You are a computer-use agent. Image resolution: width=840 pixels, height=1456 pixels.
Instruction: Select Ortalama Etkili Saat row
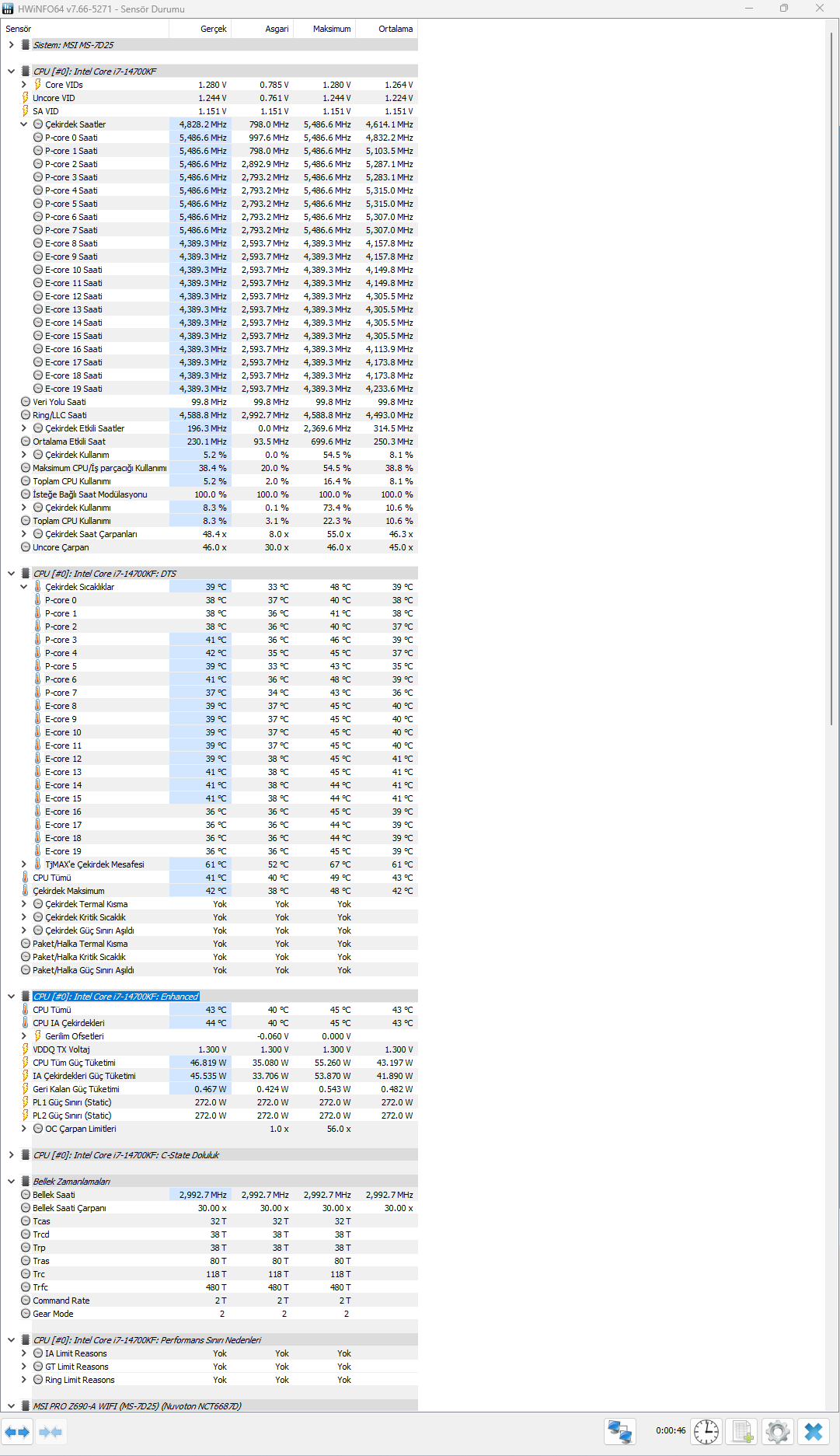pos(210,442)
